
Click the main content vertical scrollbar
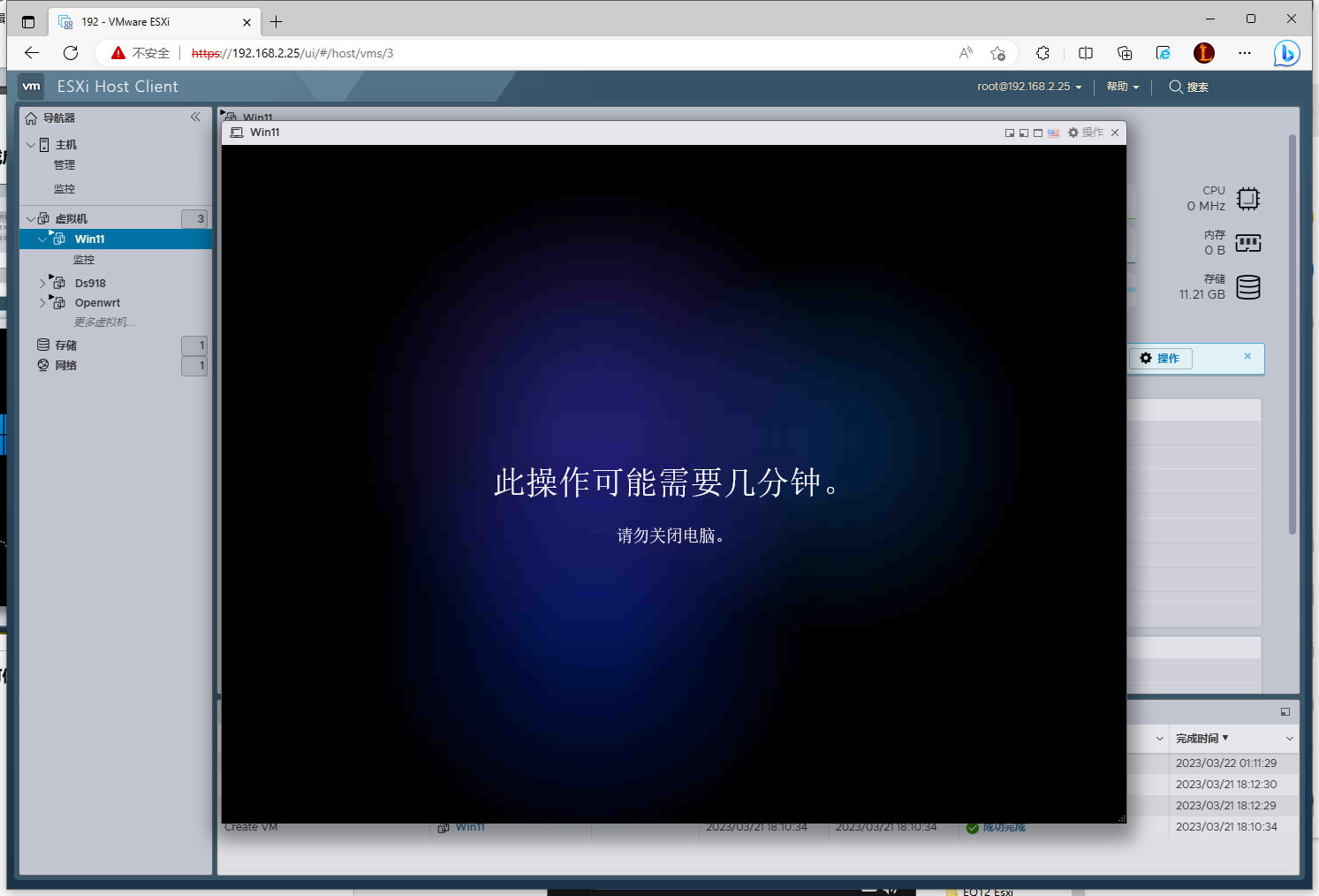tap(1292, 334)
